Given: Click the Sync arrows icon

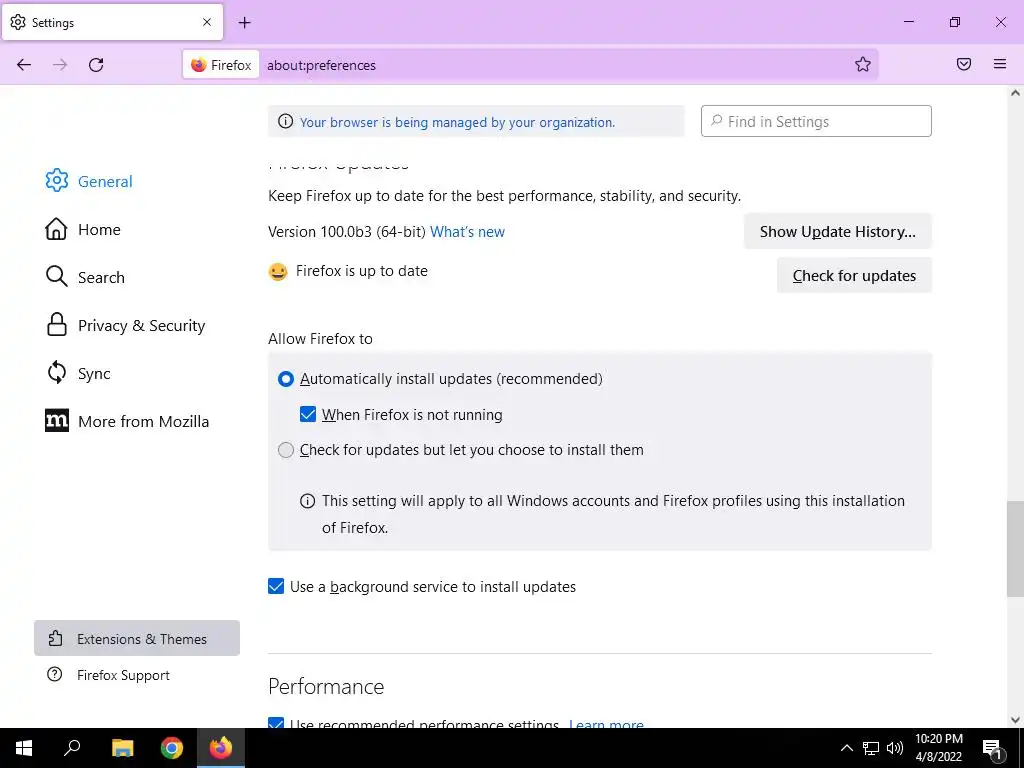Looking at the screenshot, I should point(57,372).
